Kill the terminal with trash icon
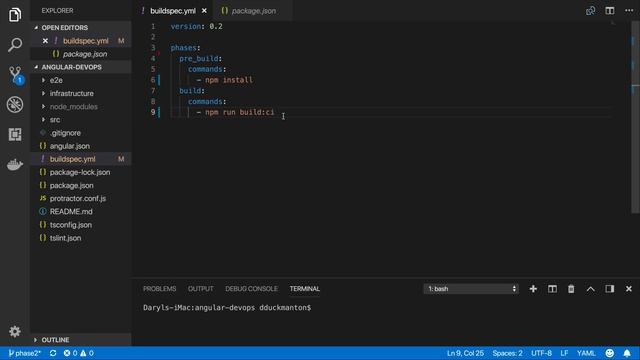This screenshot has height=360, width=640. [x=571, y=289]
